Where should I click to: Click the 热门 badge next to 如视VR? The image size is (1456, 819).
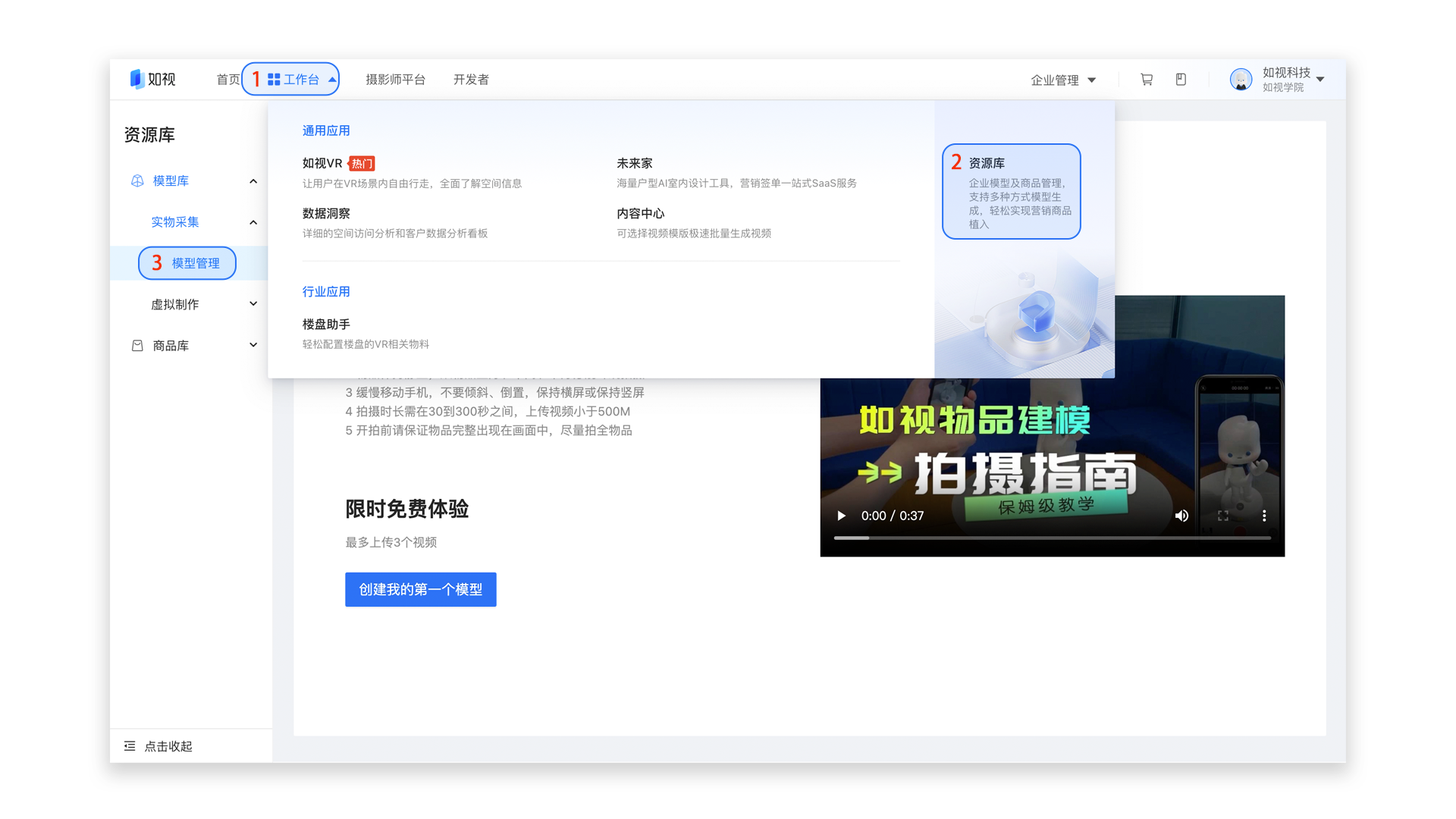(362, 164)
